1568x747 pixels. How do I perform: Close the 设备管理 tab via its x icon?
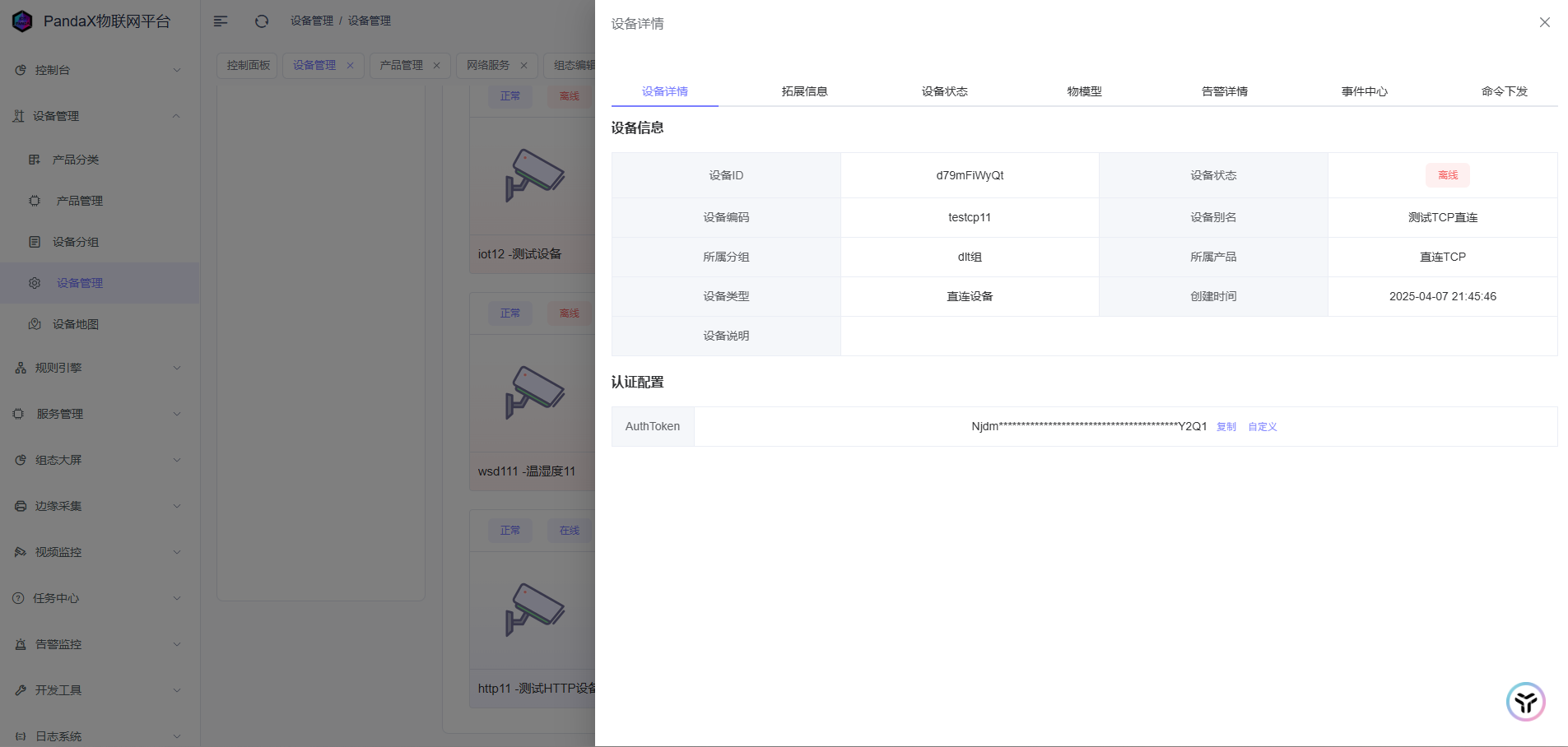[x=350, y=66]
